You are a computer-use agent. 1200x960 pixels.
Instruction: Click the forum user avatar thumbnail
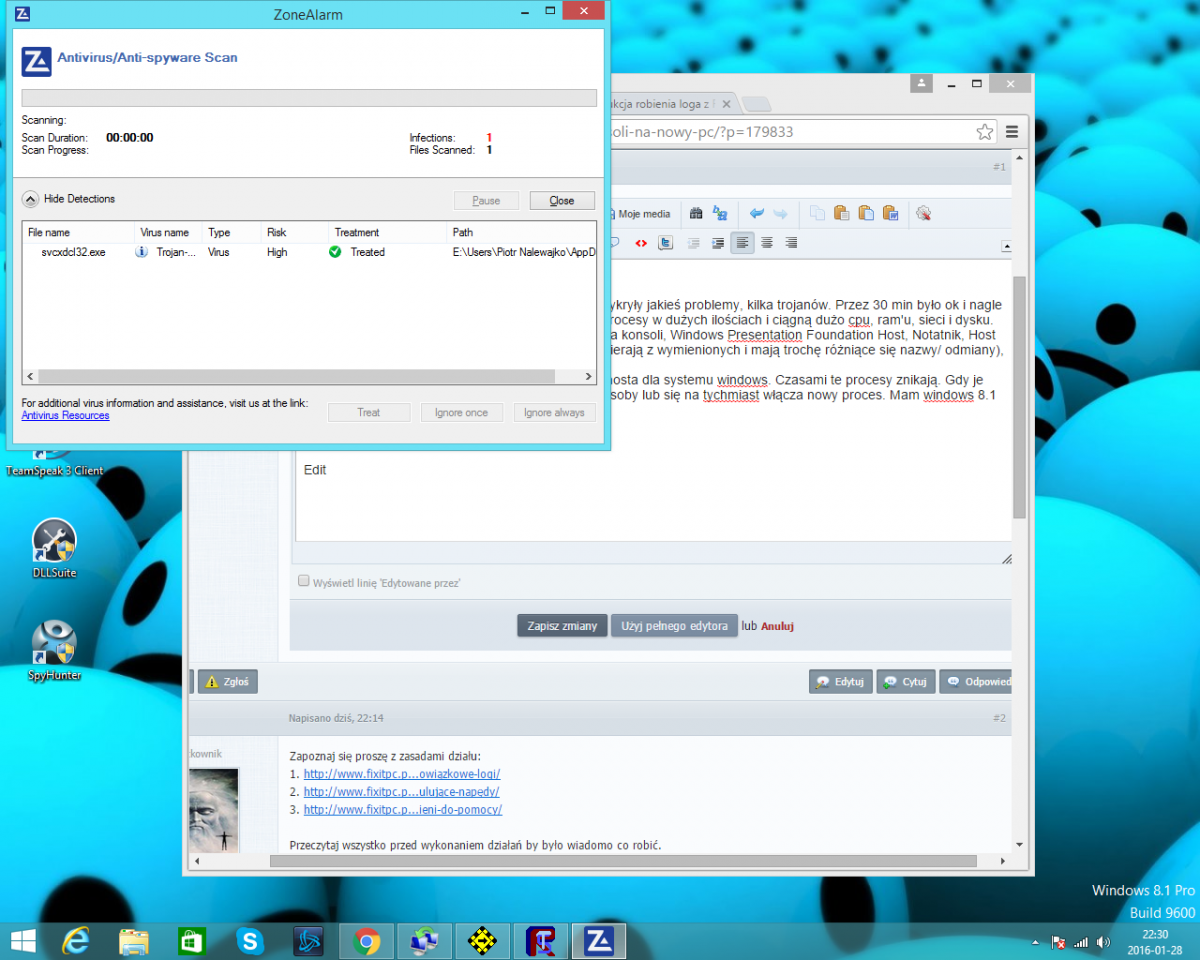(x=214, y=810)
